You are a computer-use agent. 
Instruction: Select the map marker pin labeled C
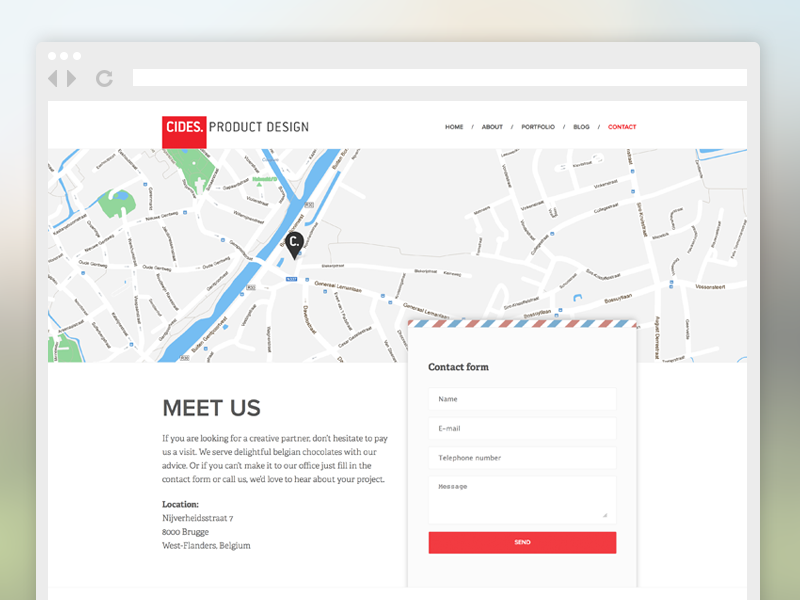point(294,242)
